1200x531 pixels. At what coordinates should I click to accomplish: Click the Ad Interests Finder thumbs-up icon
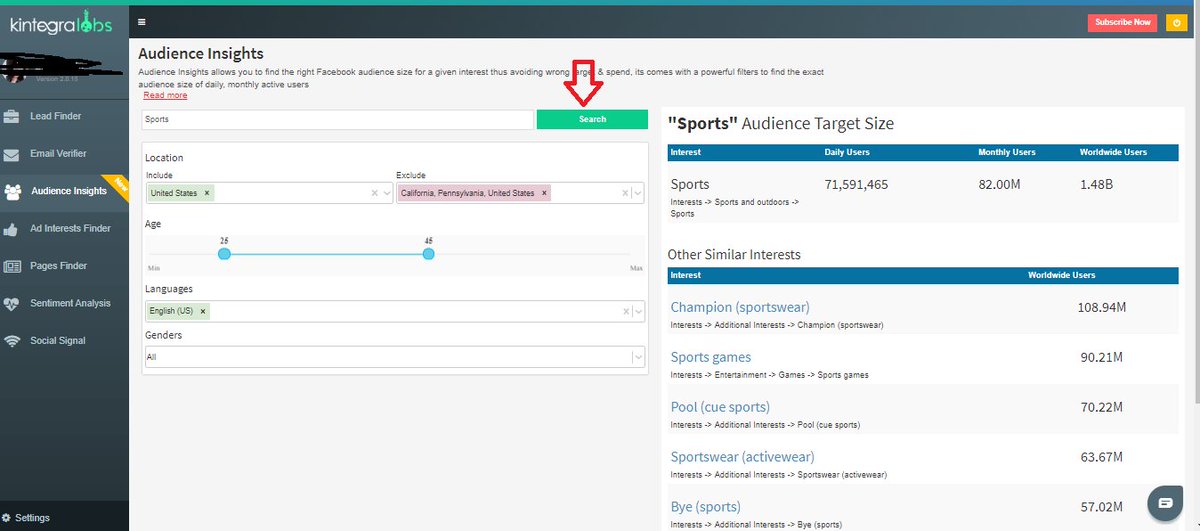click(x=12, y=229)
